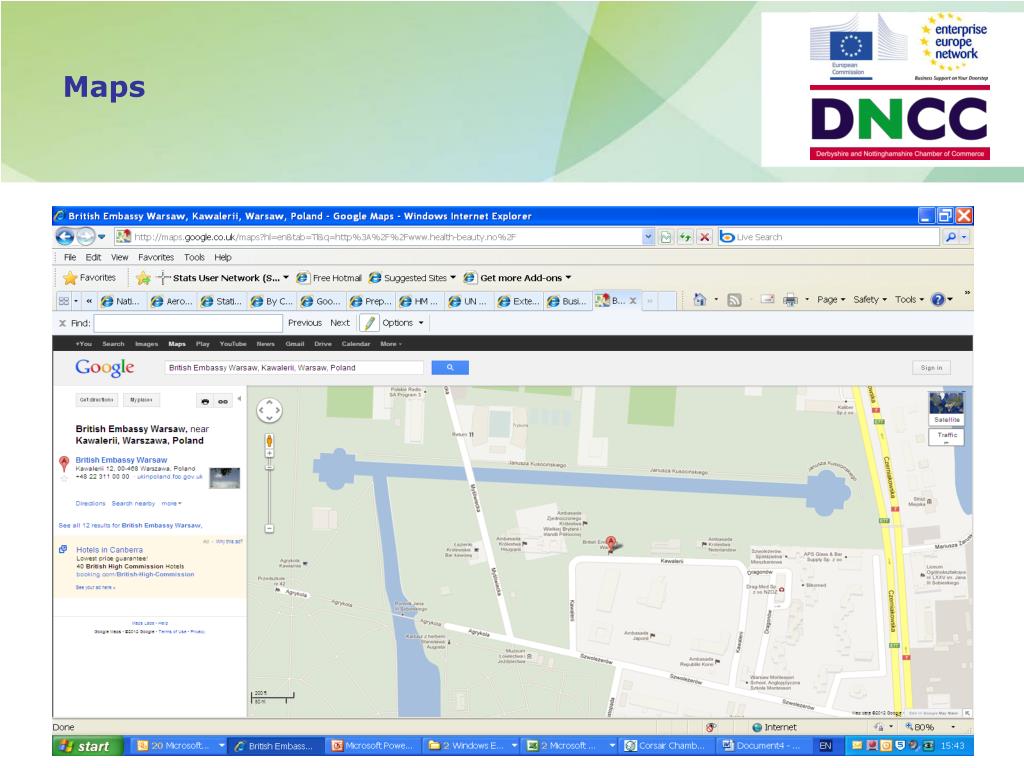The image size is (1024, 768).
Task: Click the Google Maps print icon
Action: [205, 401]
